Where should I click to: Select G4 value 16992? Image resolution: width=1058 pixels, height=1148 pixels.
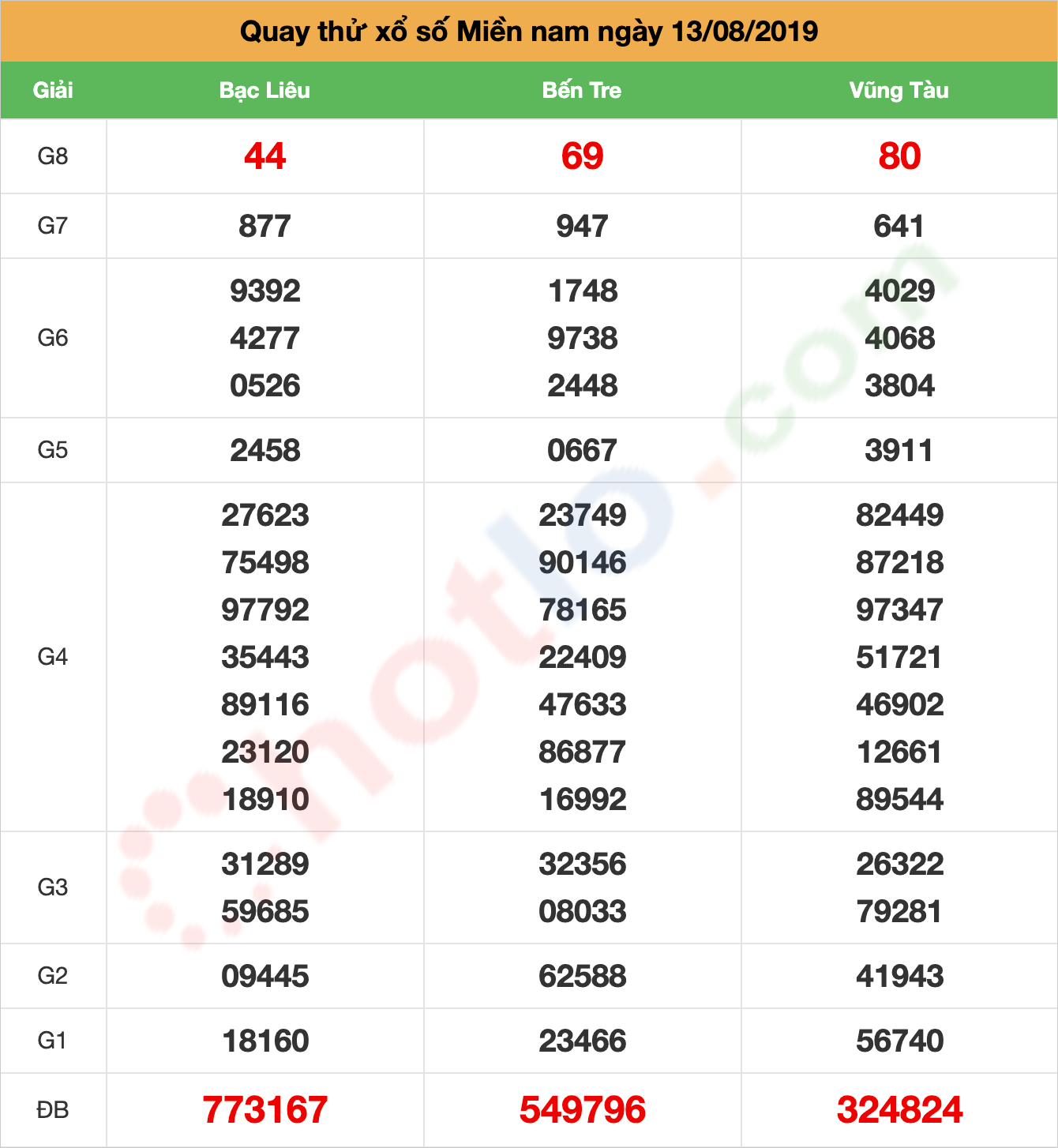582,800
